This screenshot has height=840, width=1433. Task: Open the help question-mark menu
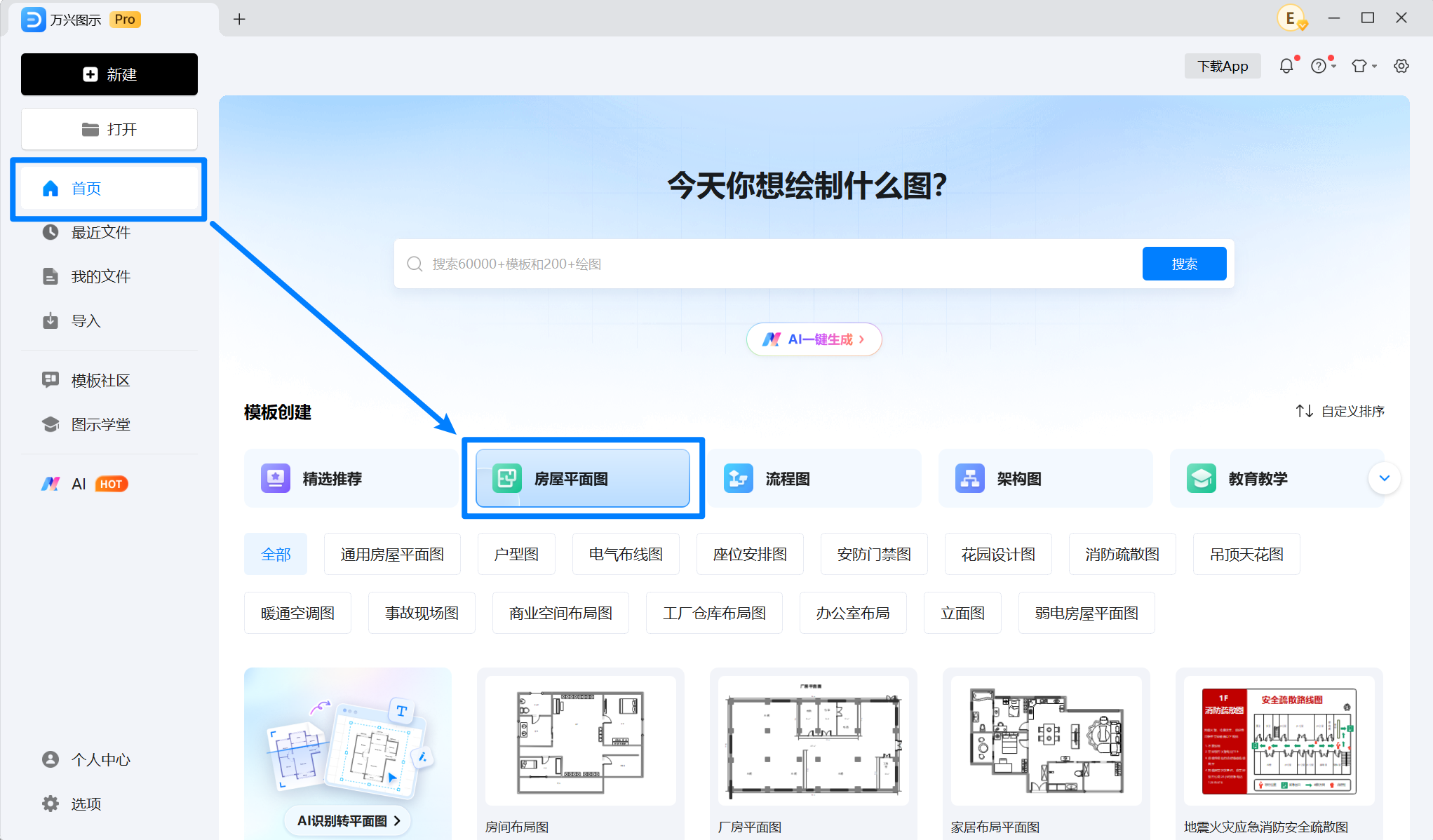point(1322,66)
